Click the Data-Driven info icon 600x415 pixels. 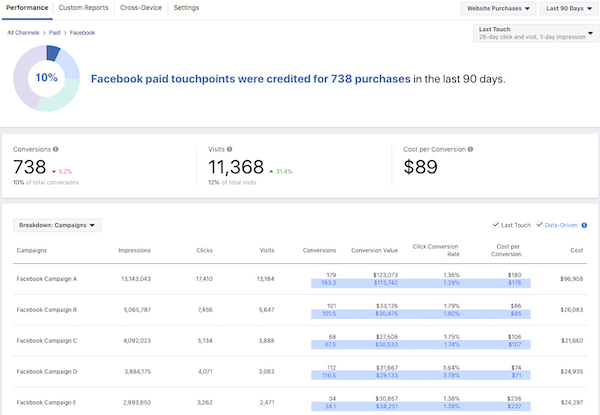tap(584, 226)
